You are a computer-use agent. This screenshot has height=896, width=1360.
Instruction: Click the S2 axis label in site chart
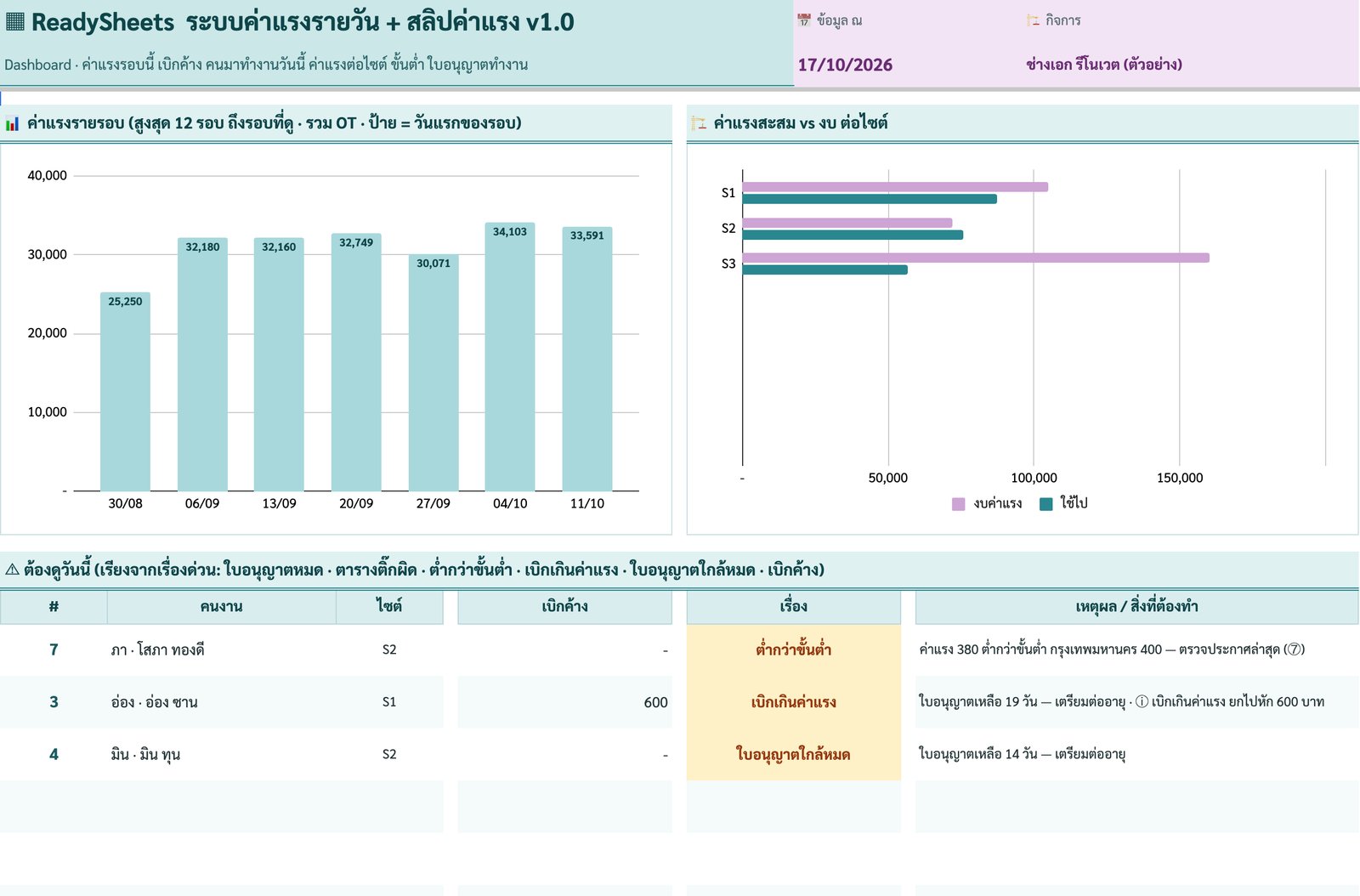[728, 229]
